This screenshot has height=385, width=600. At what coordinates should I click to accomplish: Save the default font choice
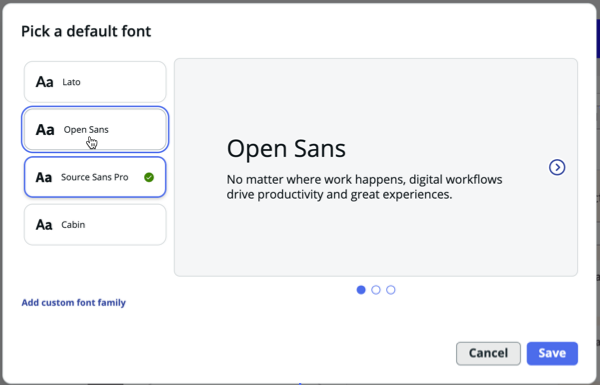(552, 353)
